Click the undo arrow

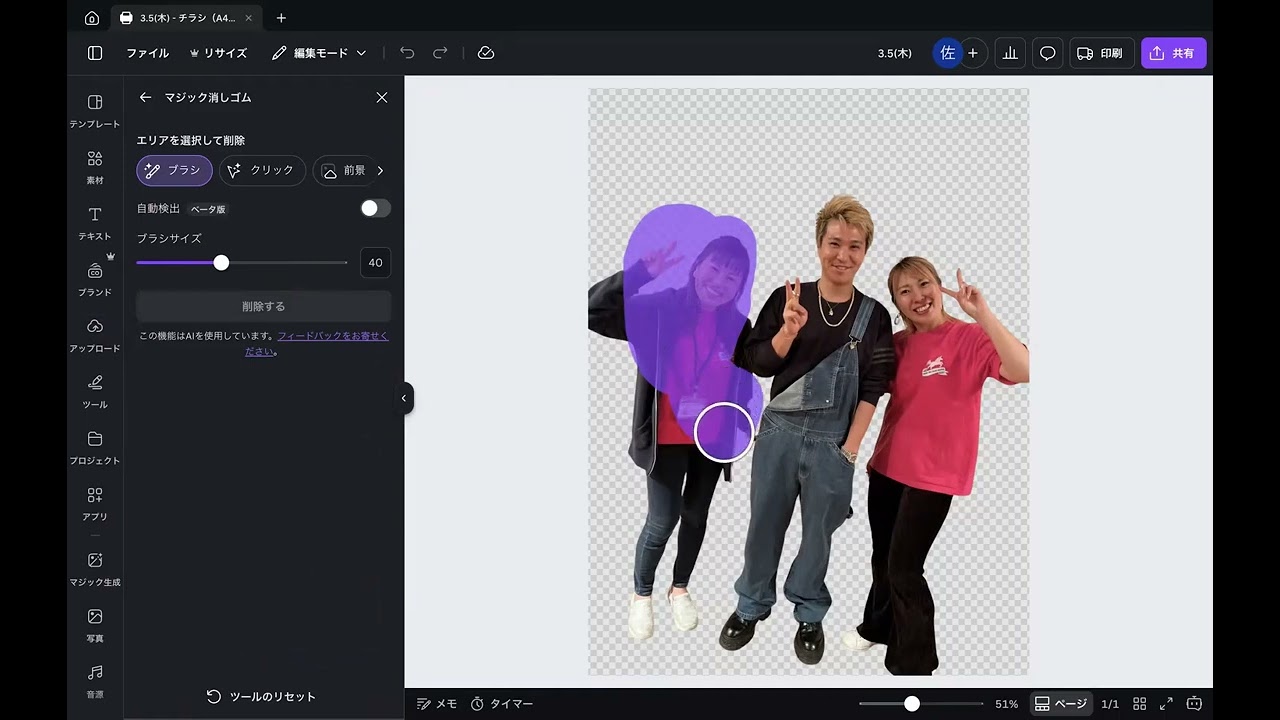point(407,53)
